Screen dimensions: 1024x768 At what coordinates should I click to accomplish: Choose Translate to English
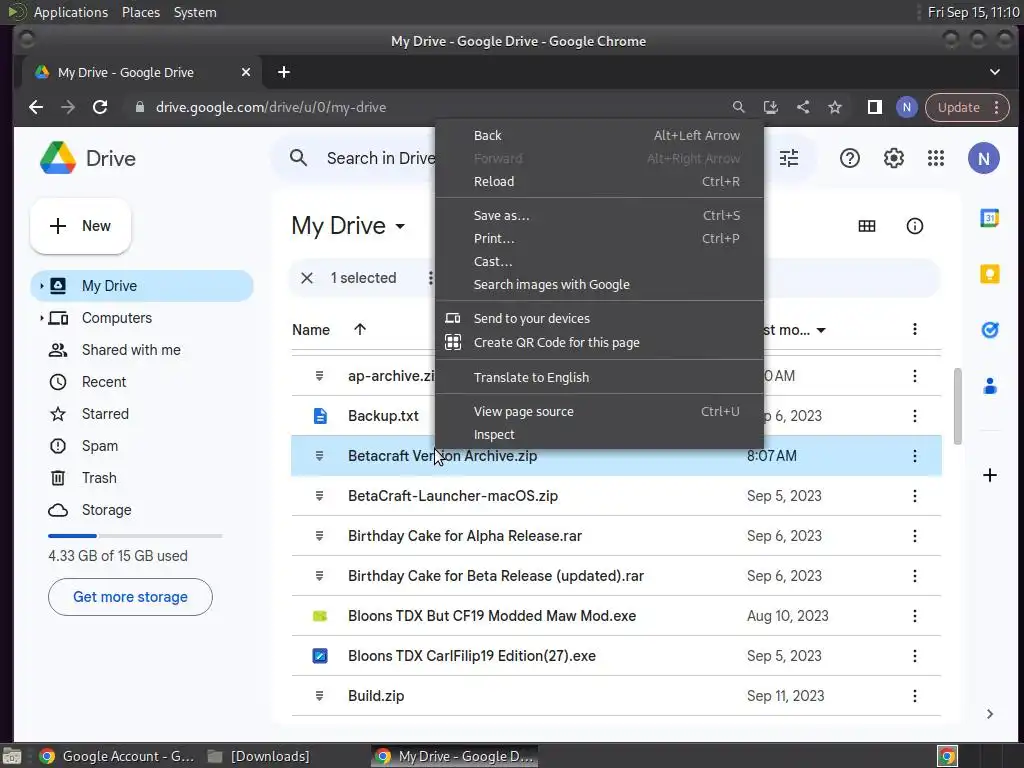point(600,377)
